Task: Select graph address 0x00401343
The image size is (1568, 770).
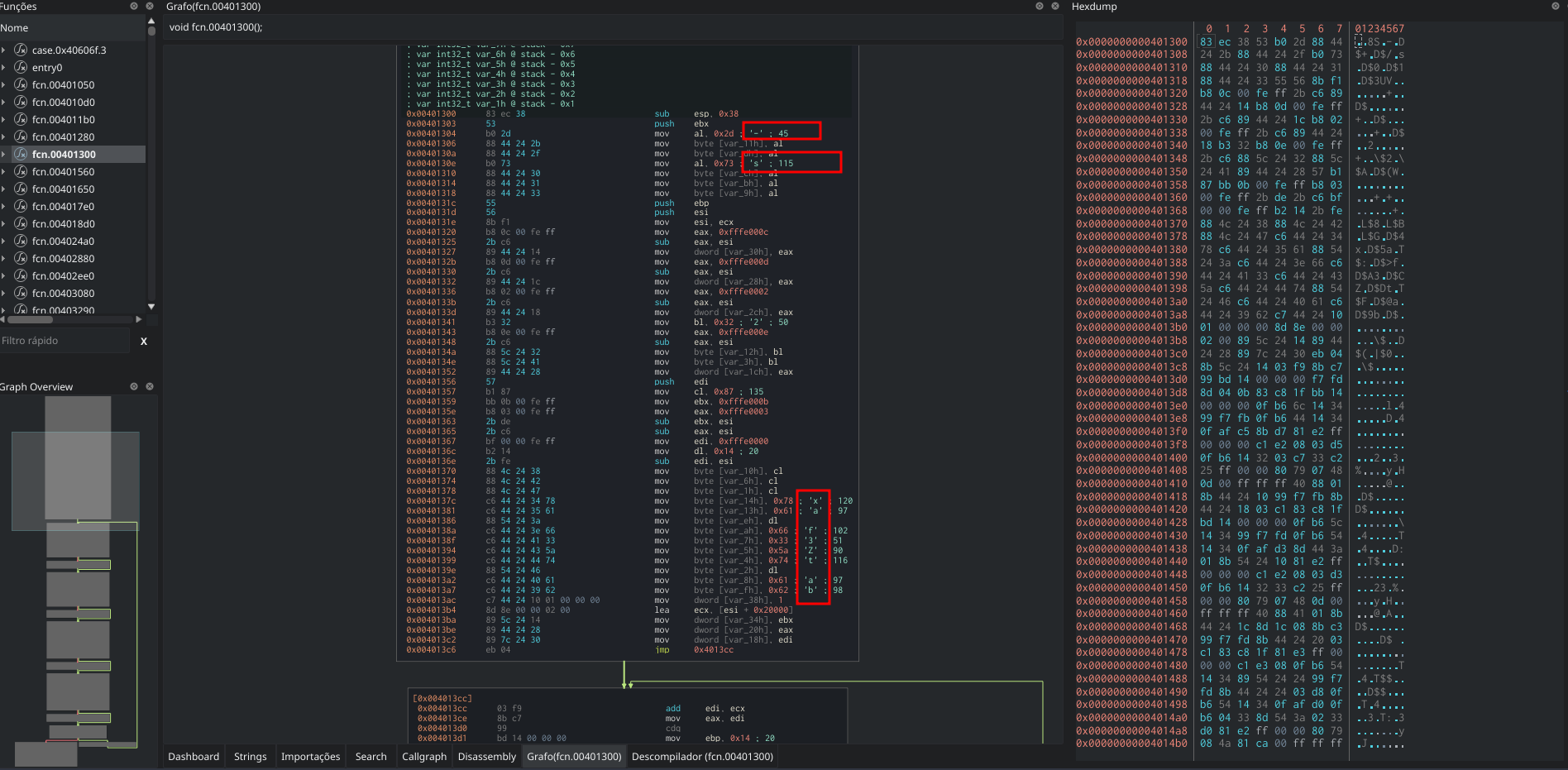Action: tap(431, 332)
